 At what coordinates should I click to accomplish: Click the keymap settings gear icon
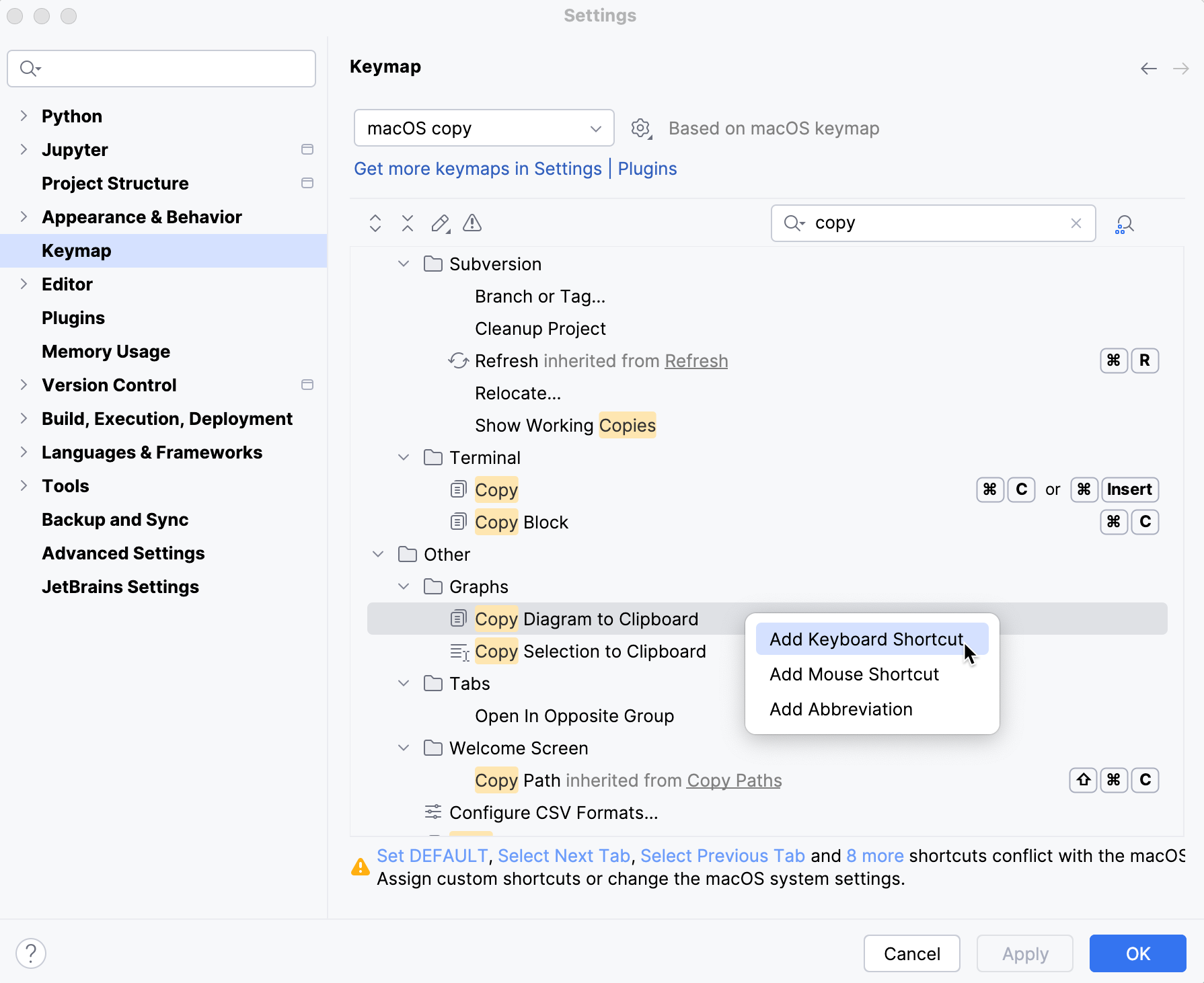(x=640, y=128)
